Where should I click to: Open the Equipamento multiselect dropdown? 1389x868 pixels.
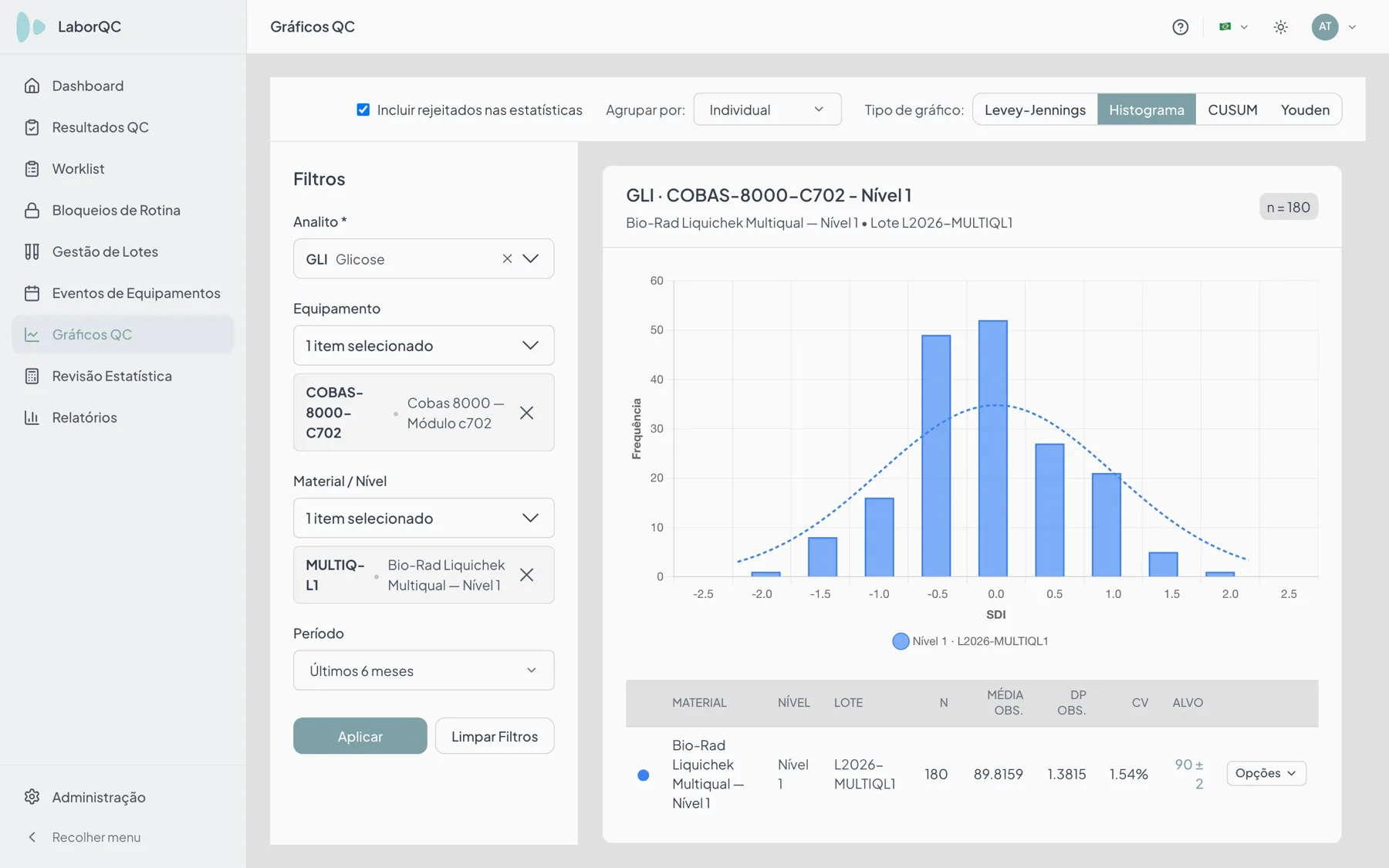(x=424, y=346)
